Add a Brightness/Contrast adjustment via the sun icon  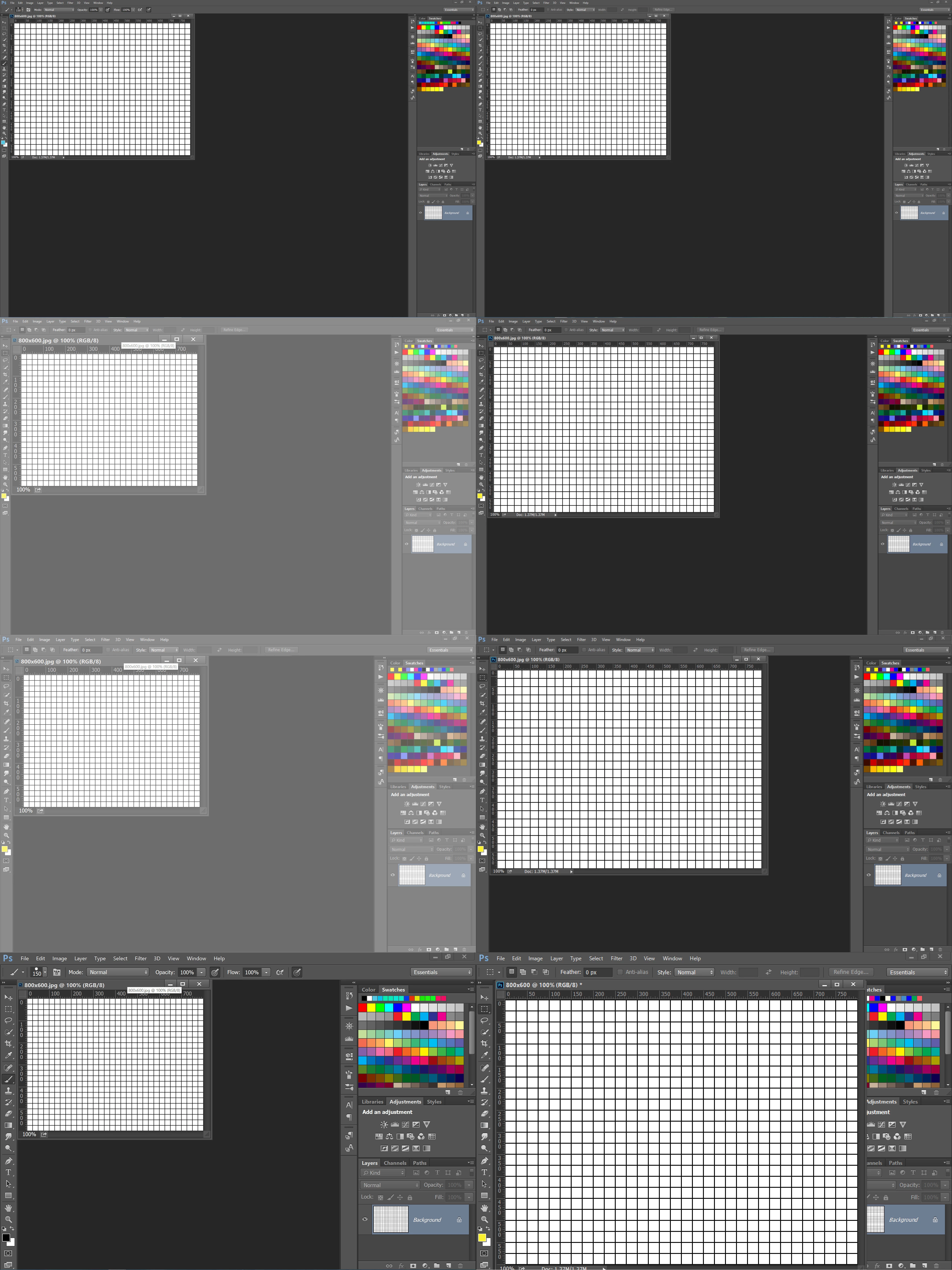[x=385, y=1124]
